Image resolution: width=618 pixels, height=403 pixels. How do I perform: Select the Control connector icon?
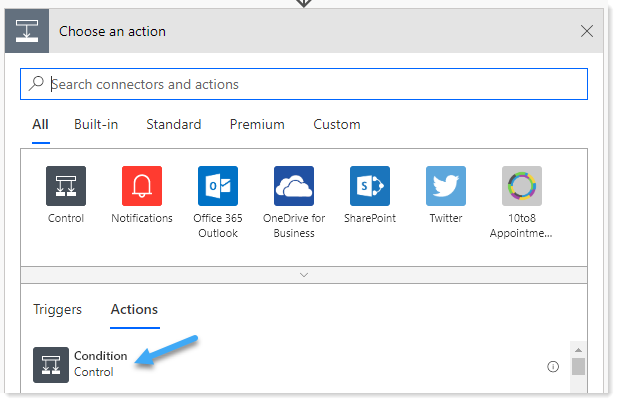click(66, 186)
